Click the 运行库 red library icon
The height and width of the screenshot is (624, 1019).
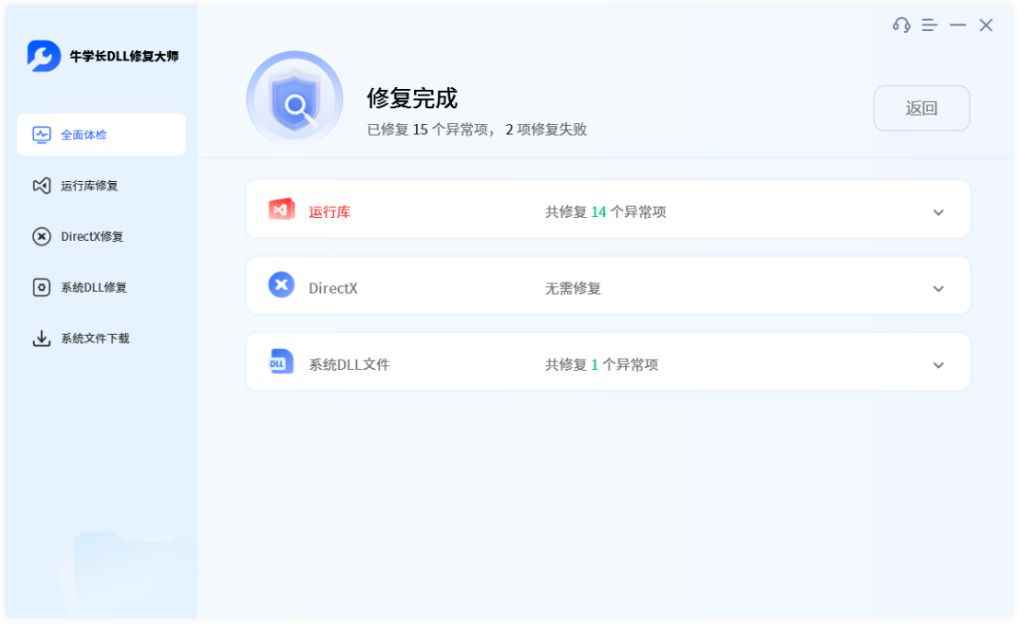coord(281,210)
